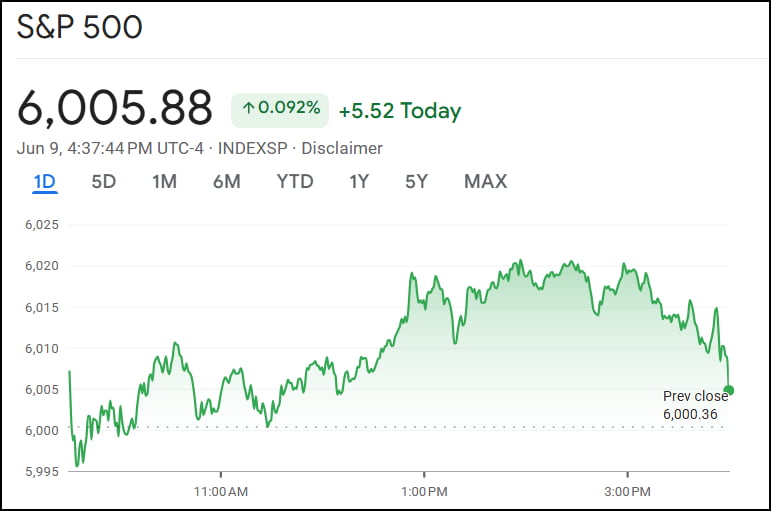771x511 pixels.
Task: Open the Disclaimer link
Action: (x=342, y=148)
